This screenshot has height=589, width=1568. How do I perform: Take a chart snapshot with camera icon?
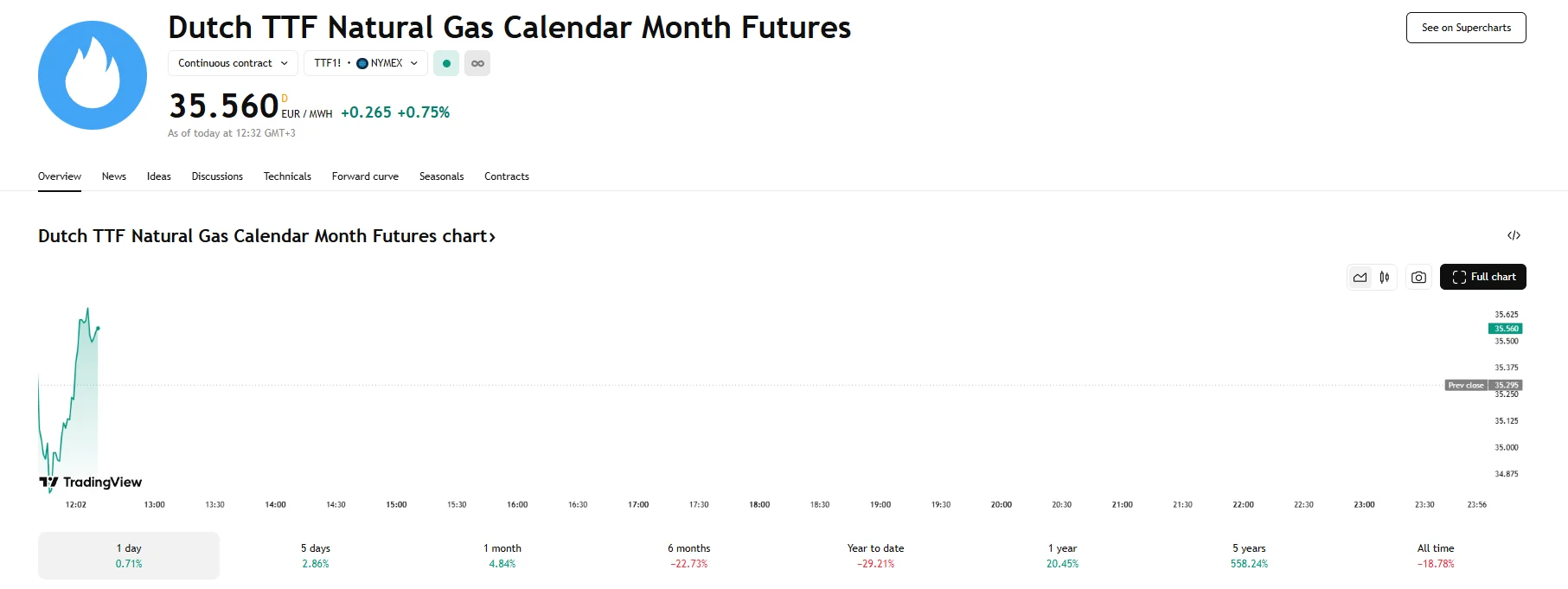point(1418,277)
